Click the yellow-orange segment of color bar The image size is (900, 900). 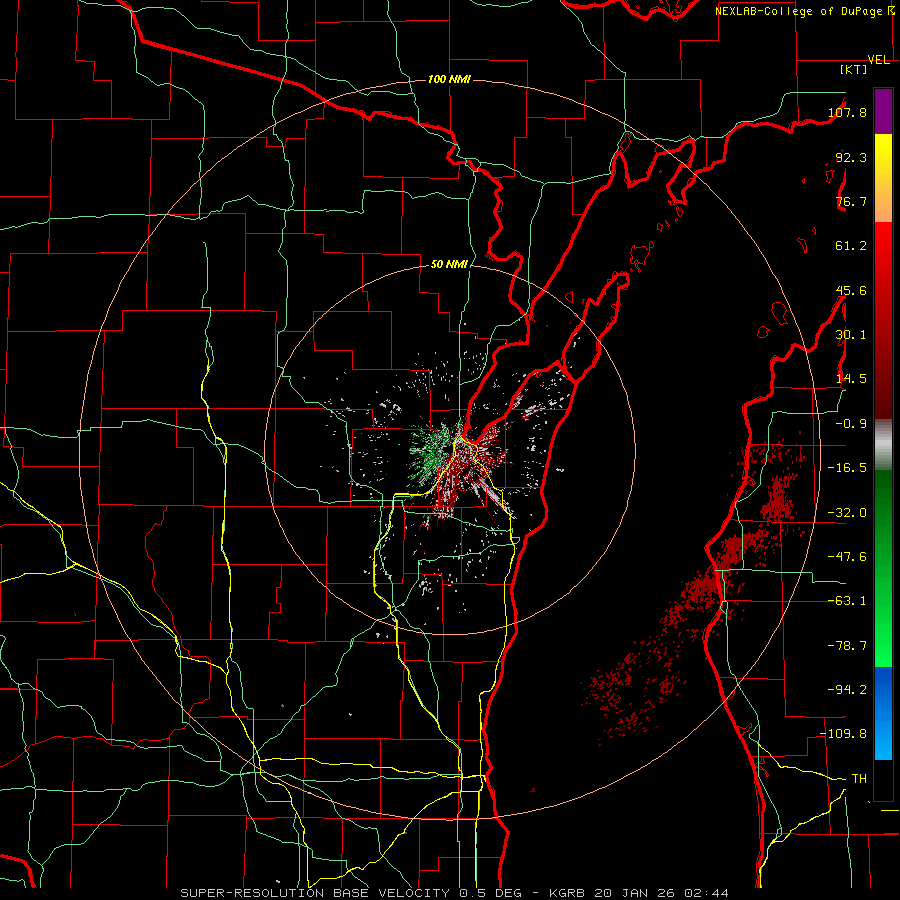coord(883,178)
